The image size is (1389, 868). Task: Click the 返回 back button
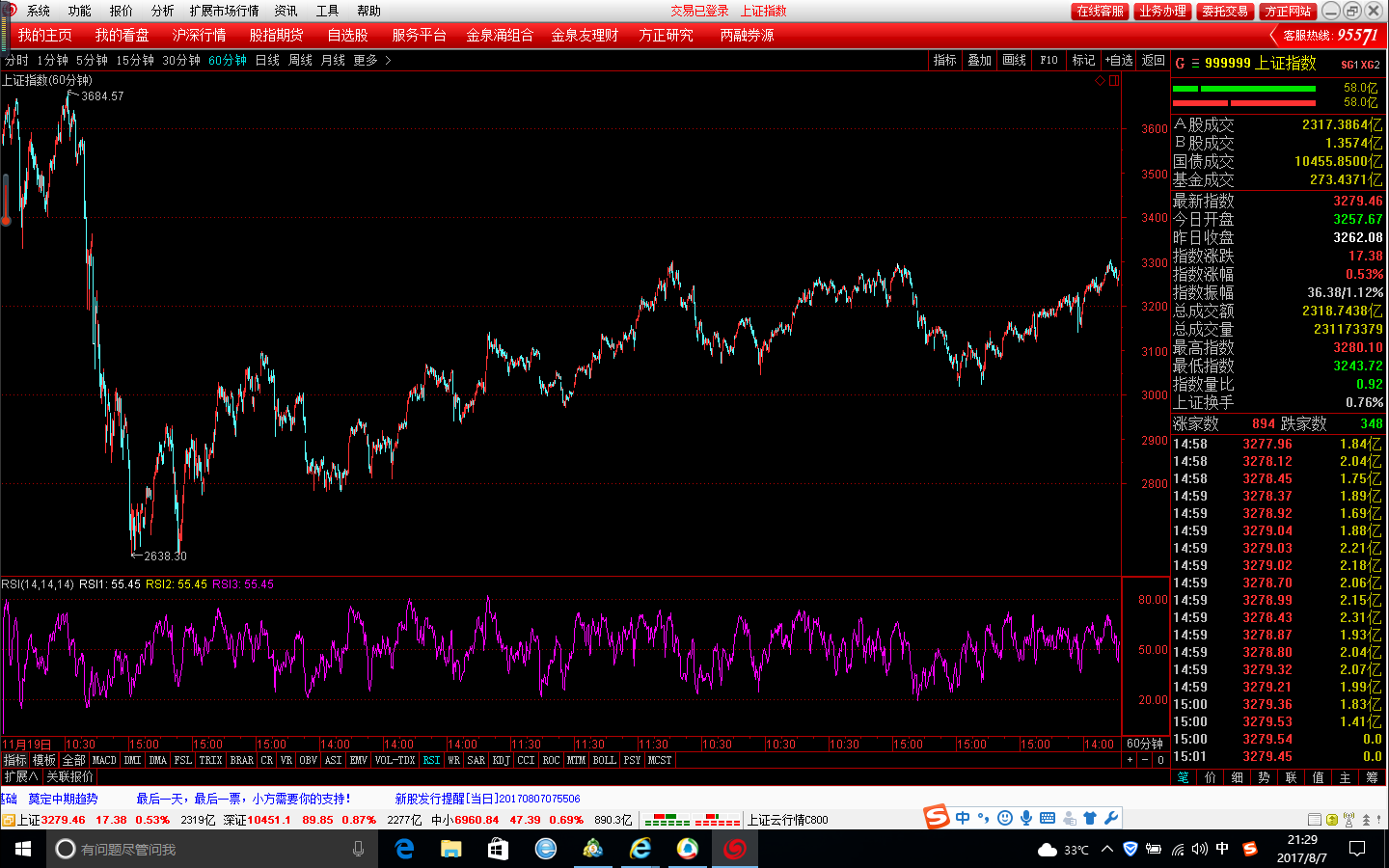1154,60
